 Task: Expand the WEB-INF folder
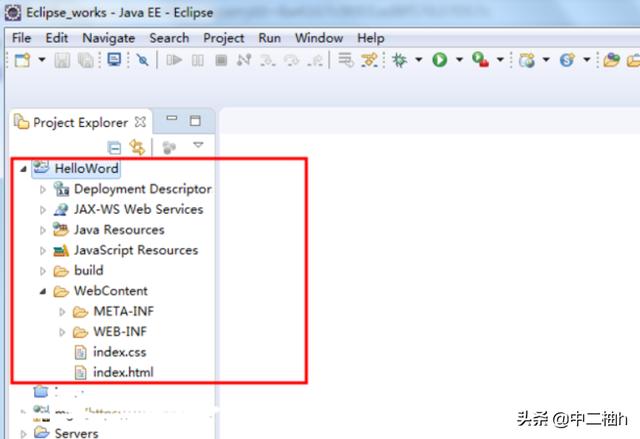[x=62, y=332]
